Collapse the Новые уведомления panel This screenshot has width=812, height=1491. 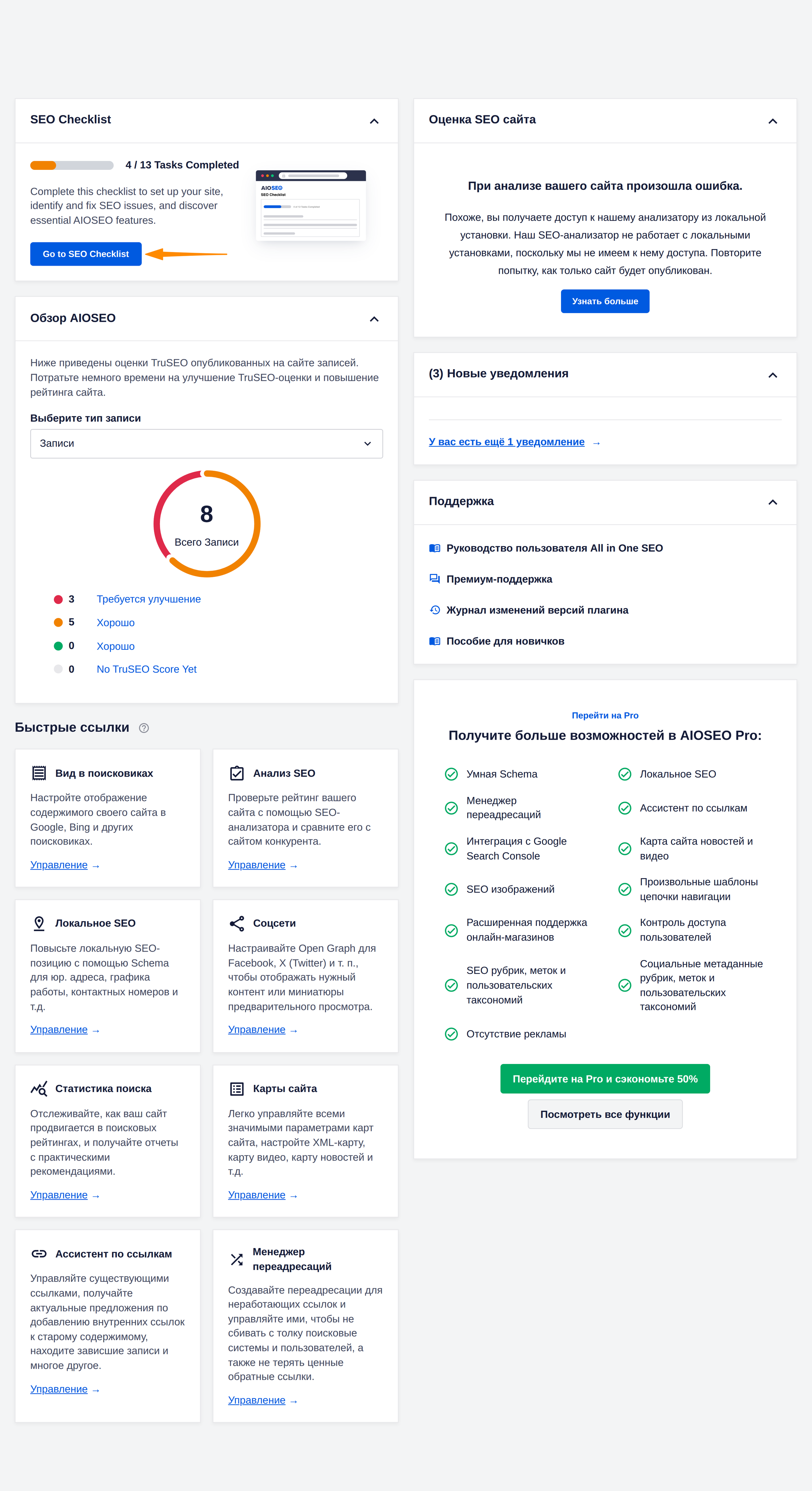click(x=773, y=375)
